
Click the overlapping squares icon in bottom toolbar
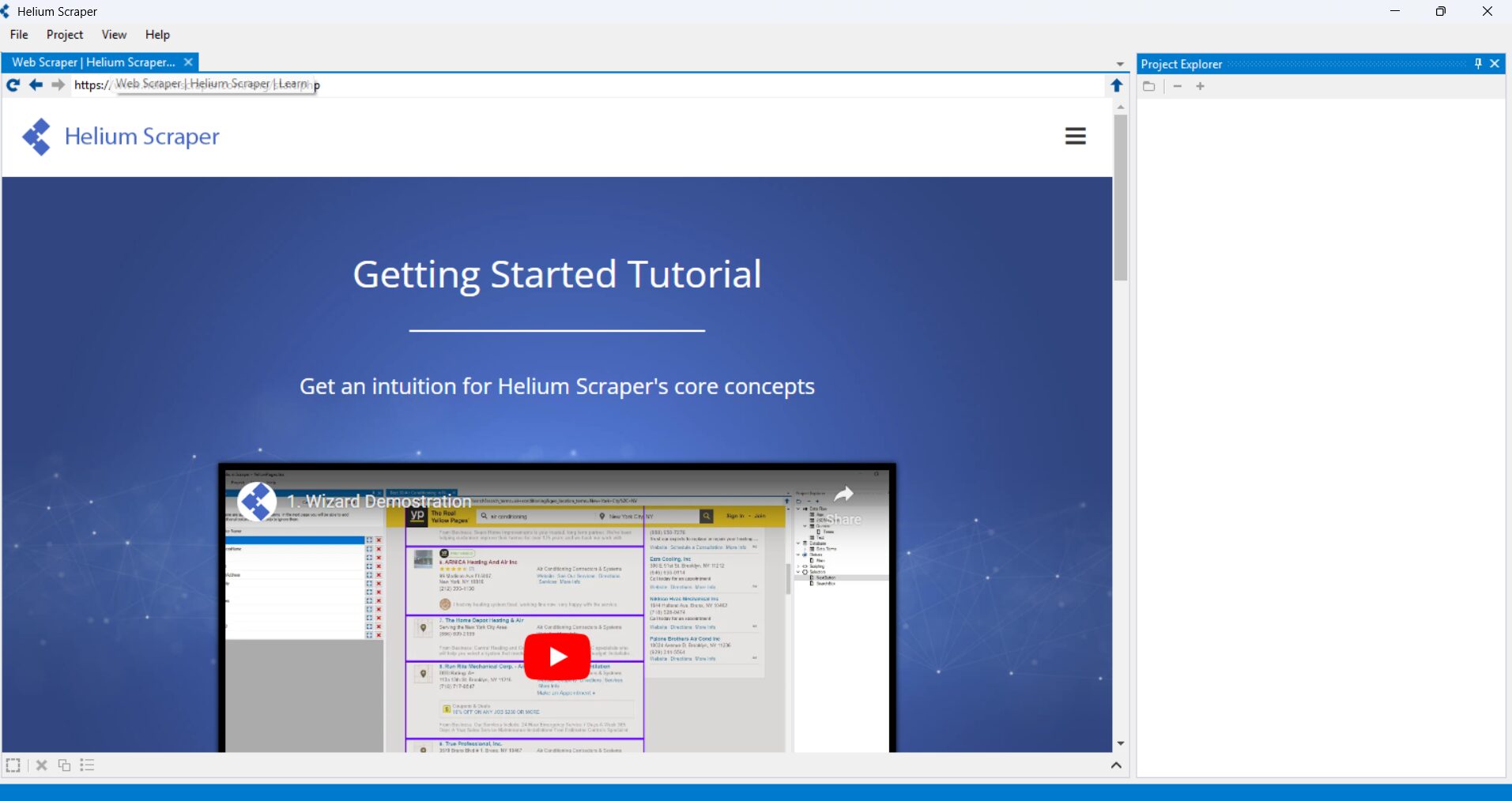pos(65,765)
